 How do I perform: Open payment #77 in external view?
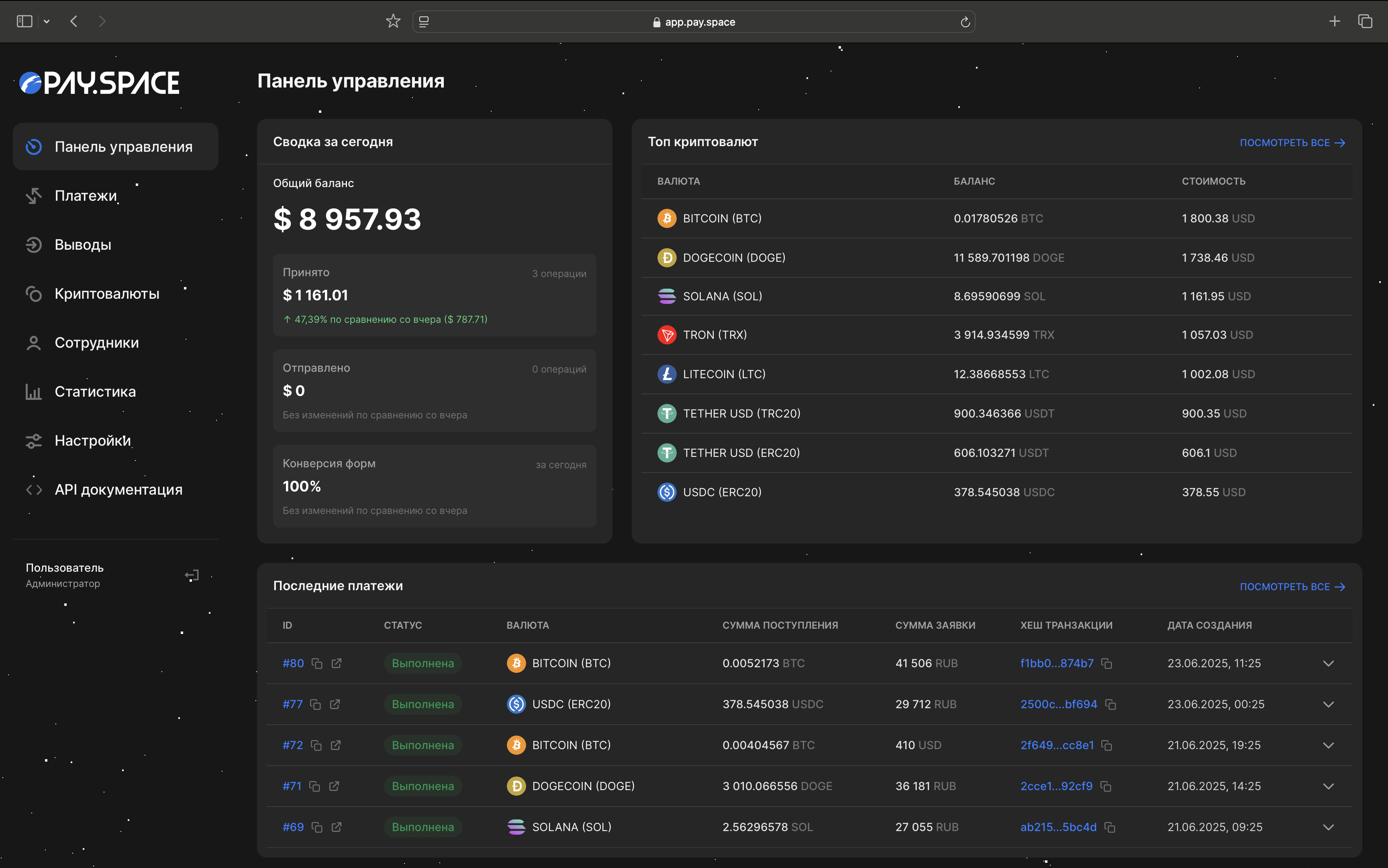(335, 704)
